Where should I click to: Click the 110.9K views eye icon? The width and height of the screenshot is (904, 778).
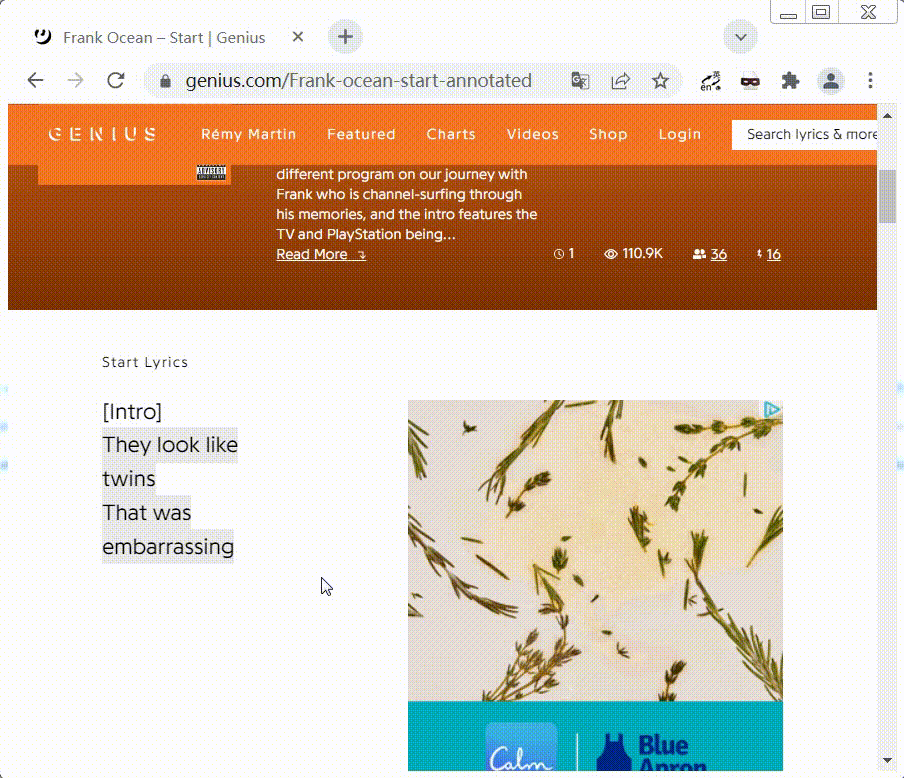pyautogui.click(x=611, y=254)
